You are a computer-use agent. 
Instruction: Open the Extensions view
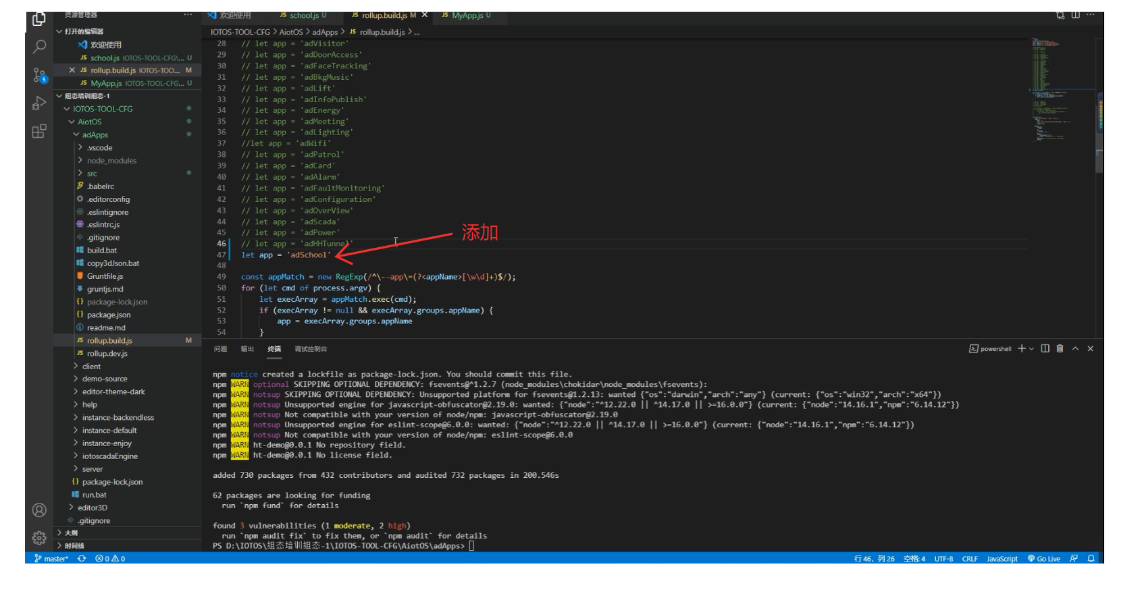click(x=39, y=131)
